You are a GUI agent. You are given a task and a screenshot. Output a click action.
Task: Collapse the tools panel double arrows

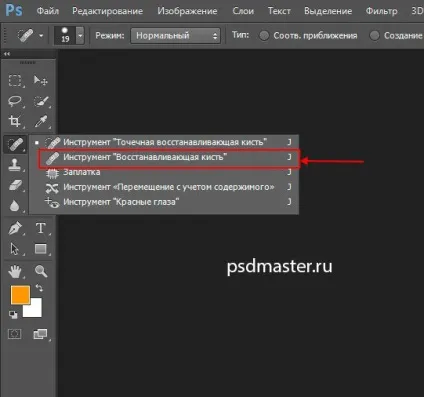click(x=7, y=54)
